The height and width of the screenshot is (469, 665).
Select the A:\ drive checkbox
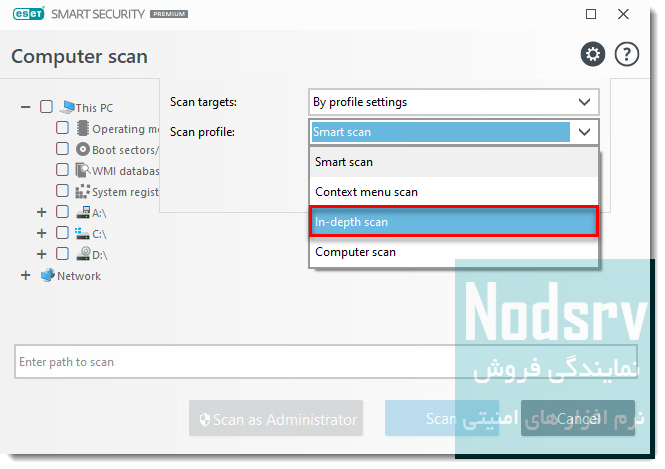[62, 212]
